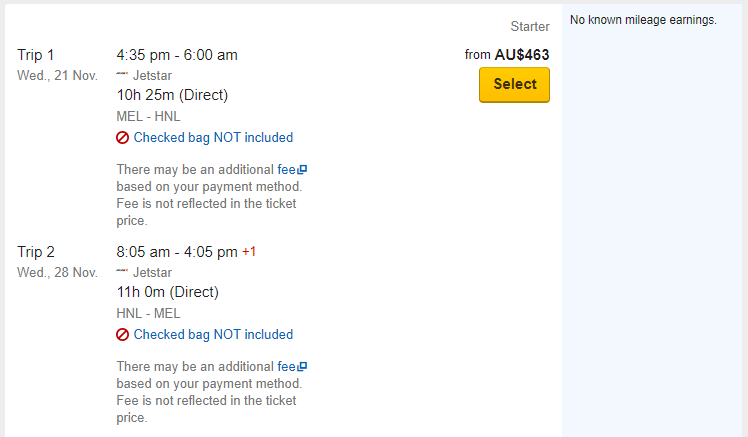Click external-link icon beside Trip 2 fee
748x437 pixels.
click(x=302, y=367)
